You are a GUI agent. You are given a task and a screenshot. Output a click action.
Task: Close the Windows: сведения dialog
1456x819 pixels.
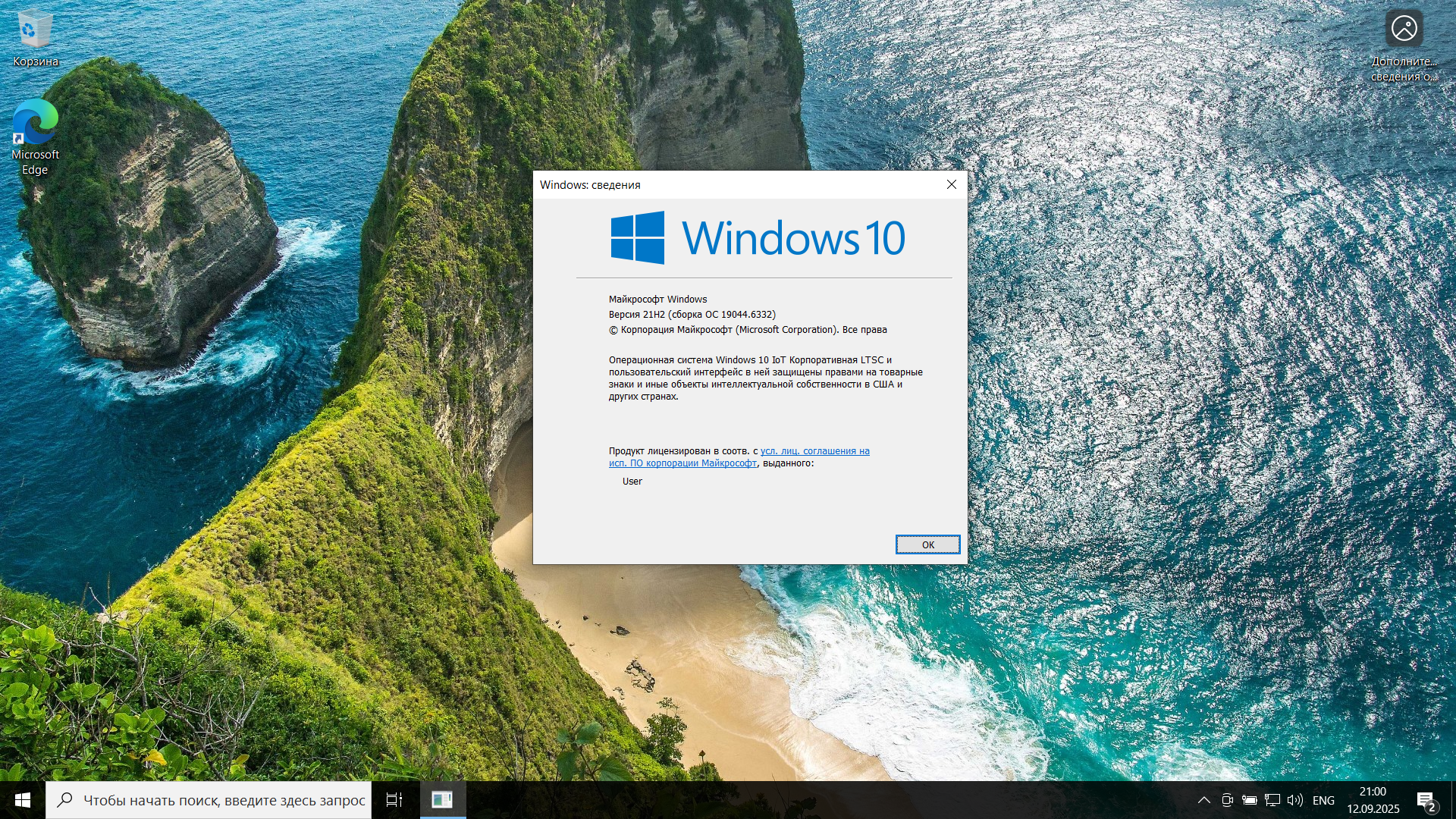(x=951, y=184)
